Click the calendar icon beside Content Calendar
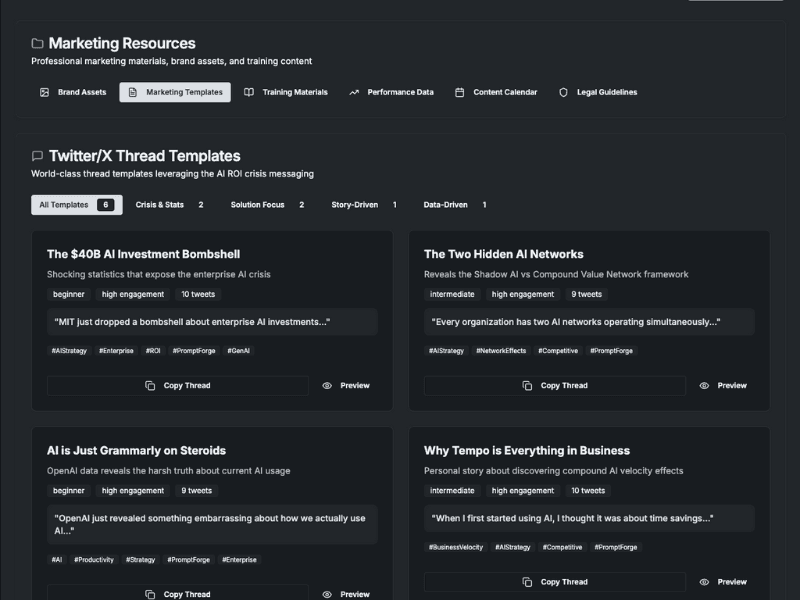800x600 pixels. pyautogui.click(x=458, y=91)
